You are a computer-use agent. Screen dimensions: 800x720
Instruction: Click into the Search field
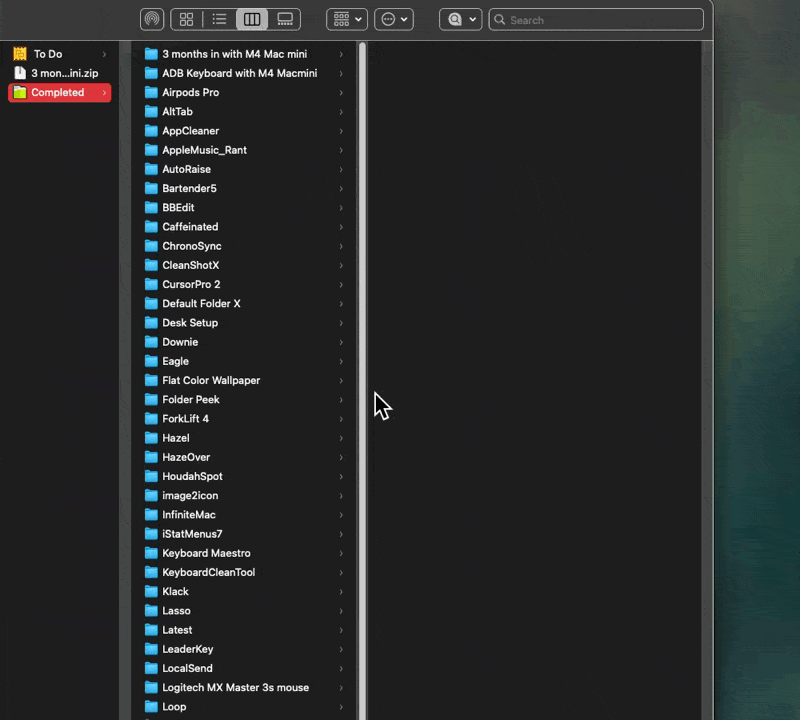tap(600, 20)
